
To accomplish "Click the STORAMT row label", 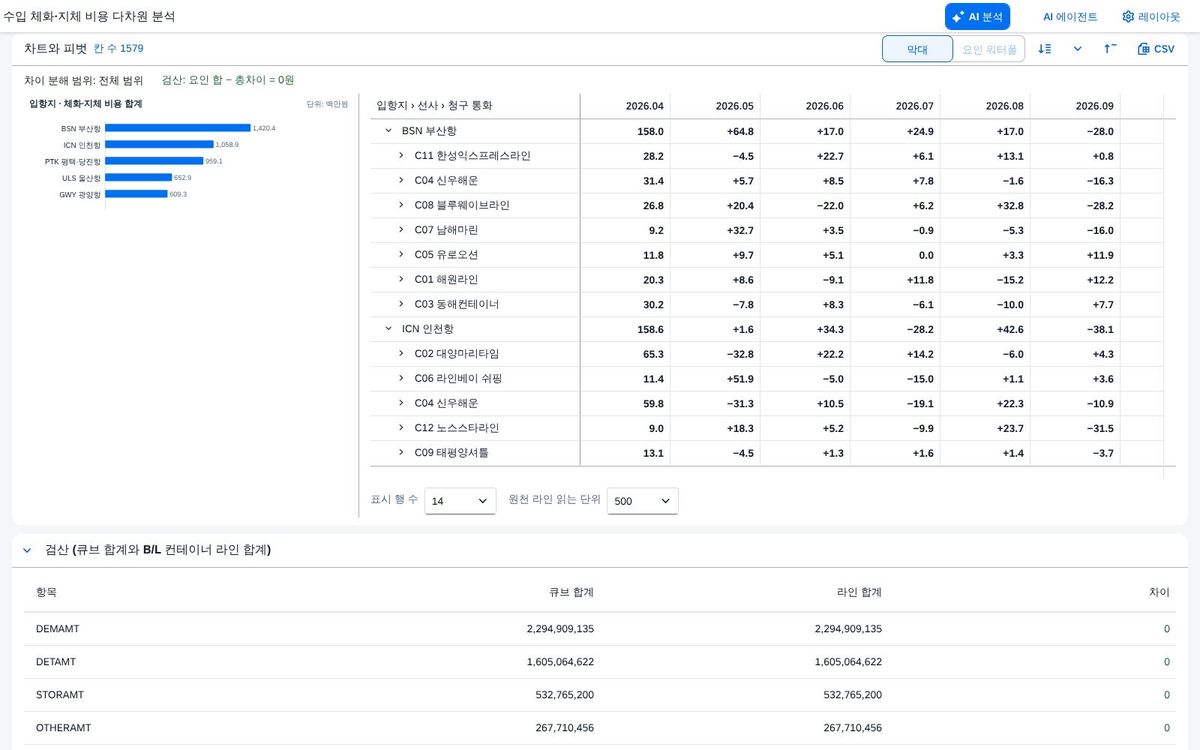I will [60, 694].
